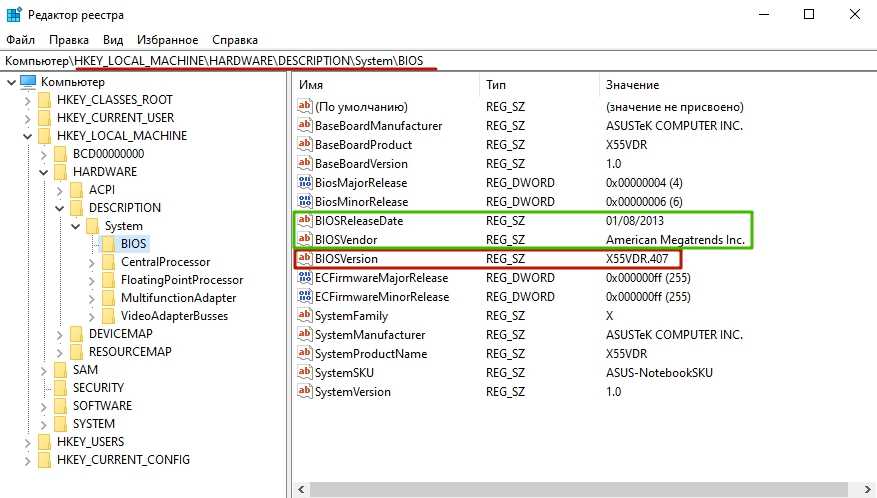
Task: Open the Справка menu
Action: tap(235, 40)
